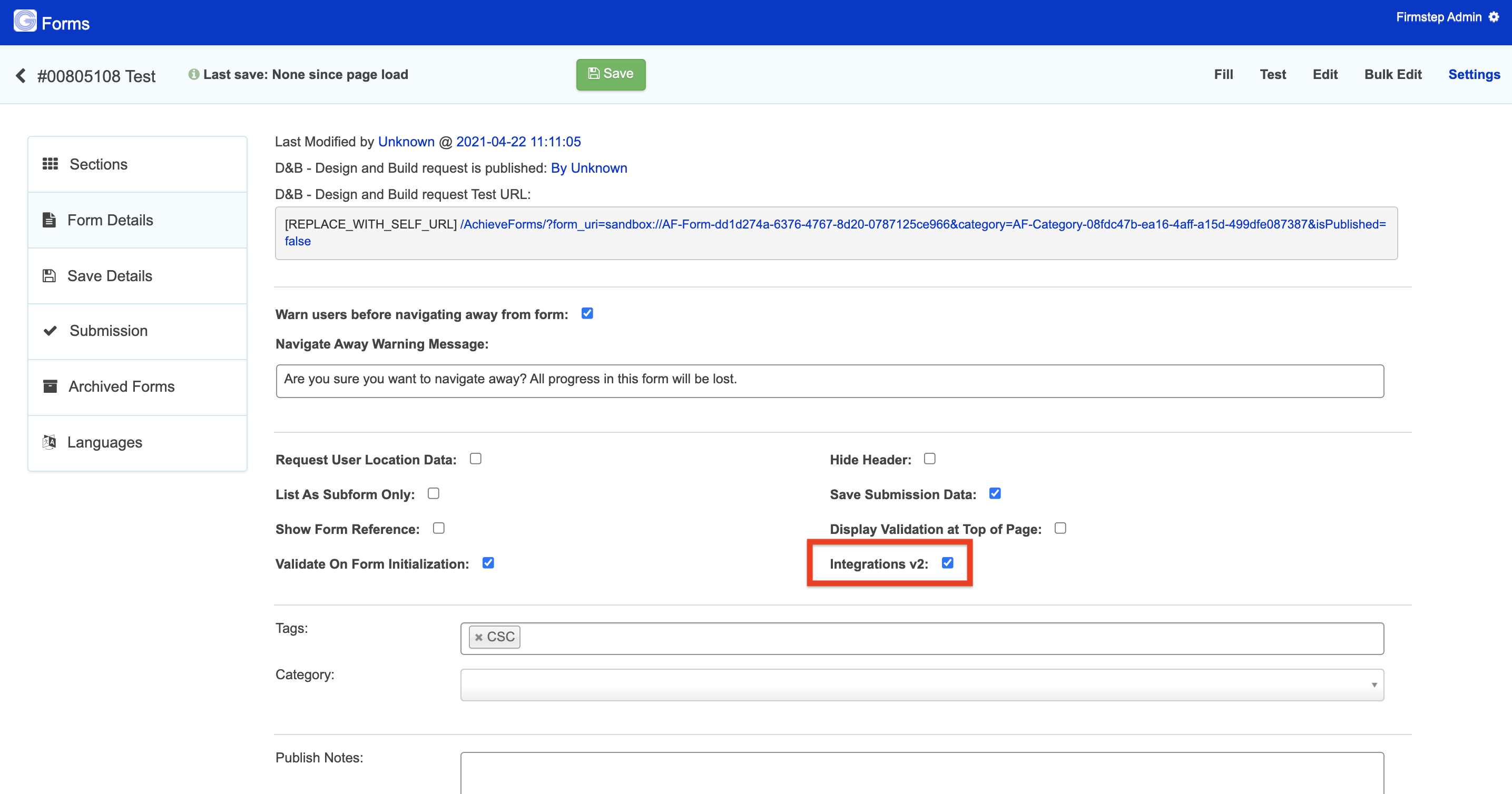Toggle Validate On Form Initialization checkbox

488,562
